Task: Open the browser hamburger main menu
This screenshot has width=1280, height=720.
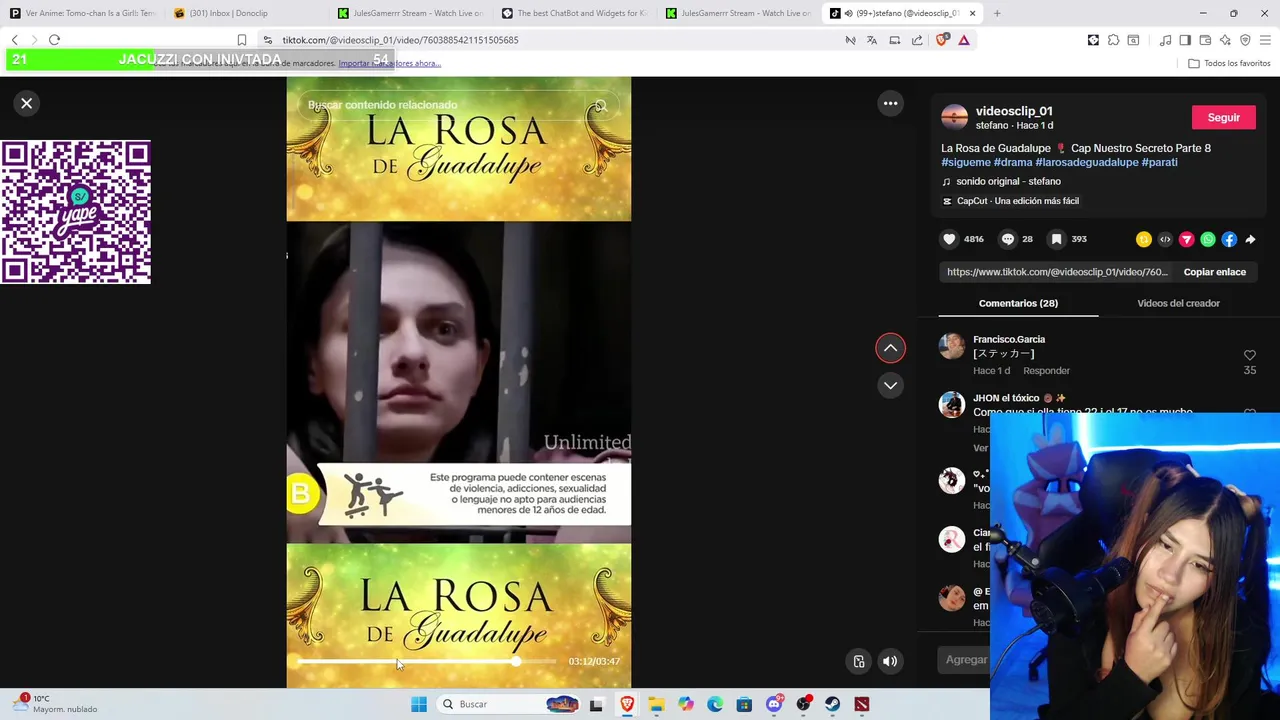Action: coord(1266,40)
